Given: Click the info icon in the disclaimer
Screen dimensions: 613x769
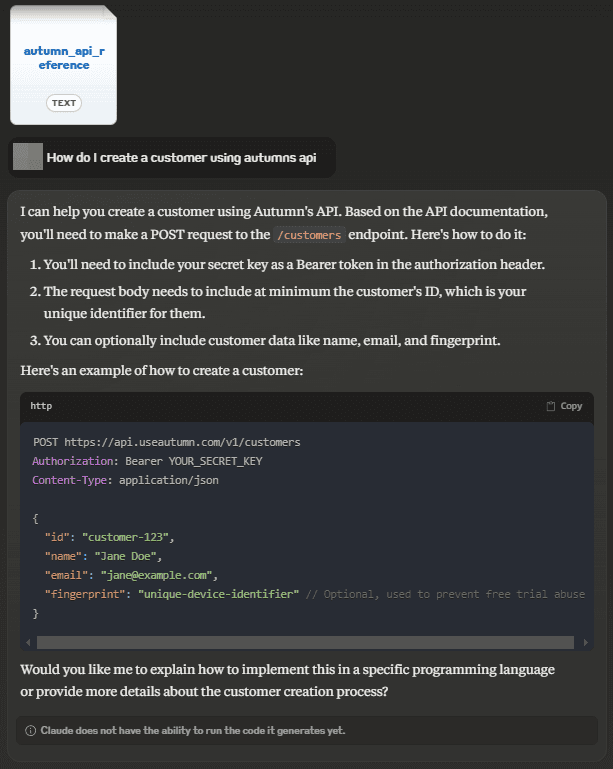Looking at the screenshot, I should pos(30,731).
